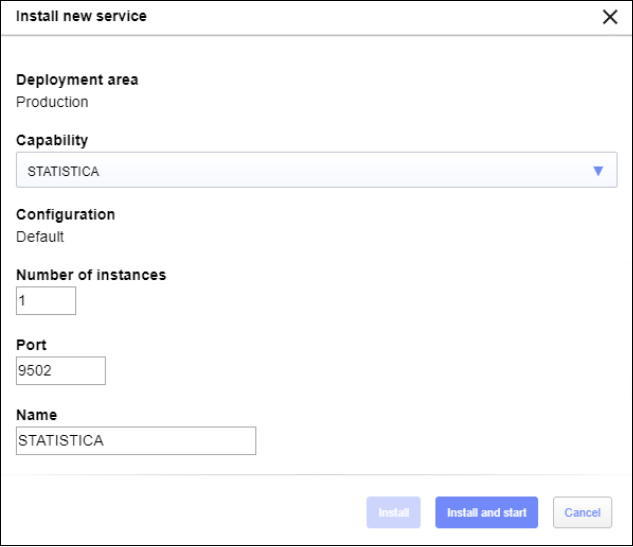Image resolution: width=633 pixels, height=547 pixels.
Task: Click the value 1 in instances box
Action: click(22, 301)
